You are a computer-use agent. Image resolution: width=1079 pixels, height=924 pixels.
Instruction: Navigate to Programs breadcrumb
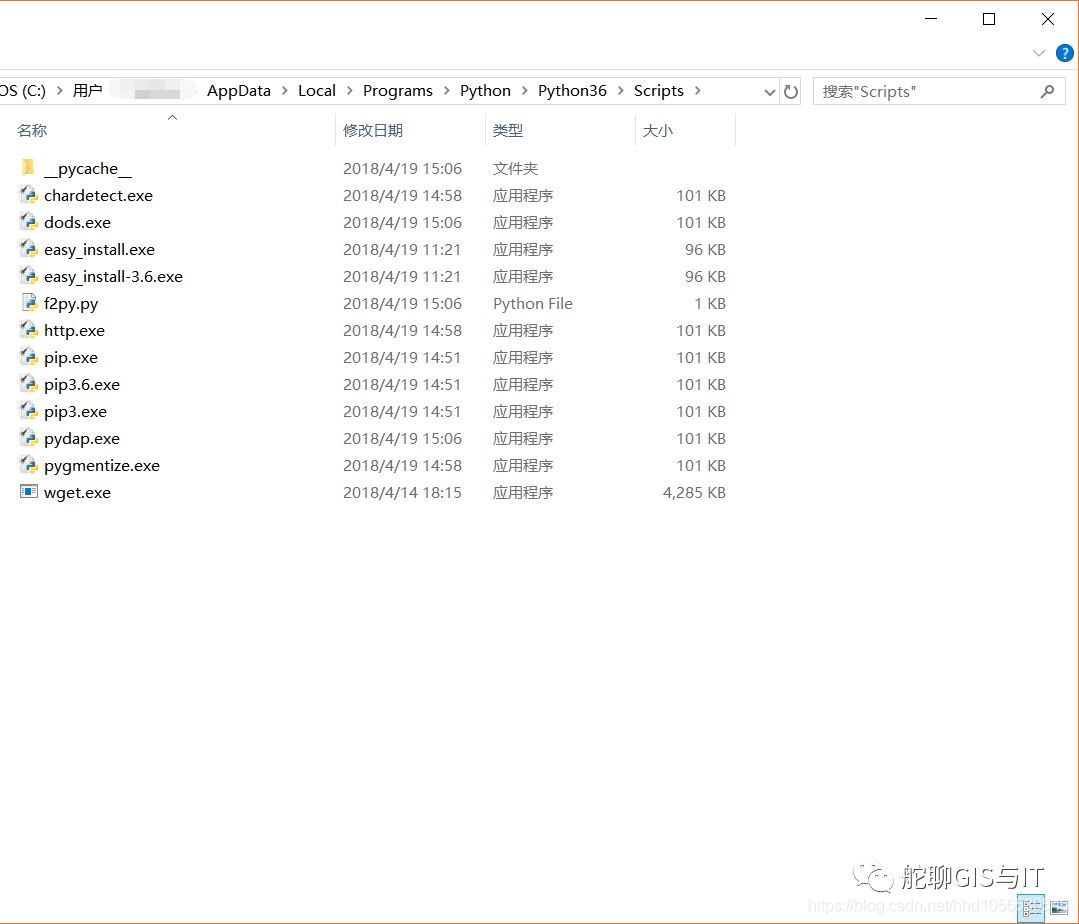(x=398, y=91)
